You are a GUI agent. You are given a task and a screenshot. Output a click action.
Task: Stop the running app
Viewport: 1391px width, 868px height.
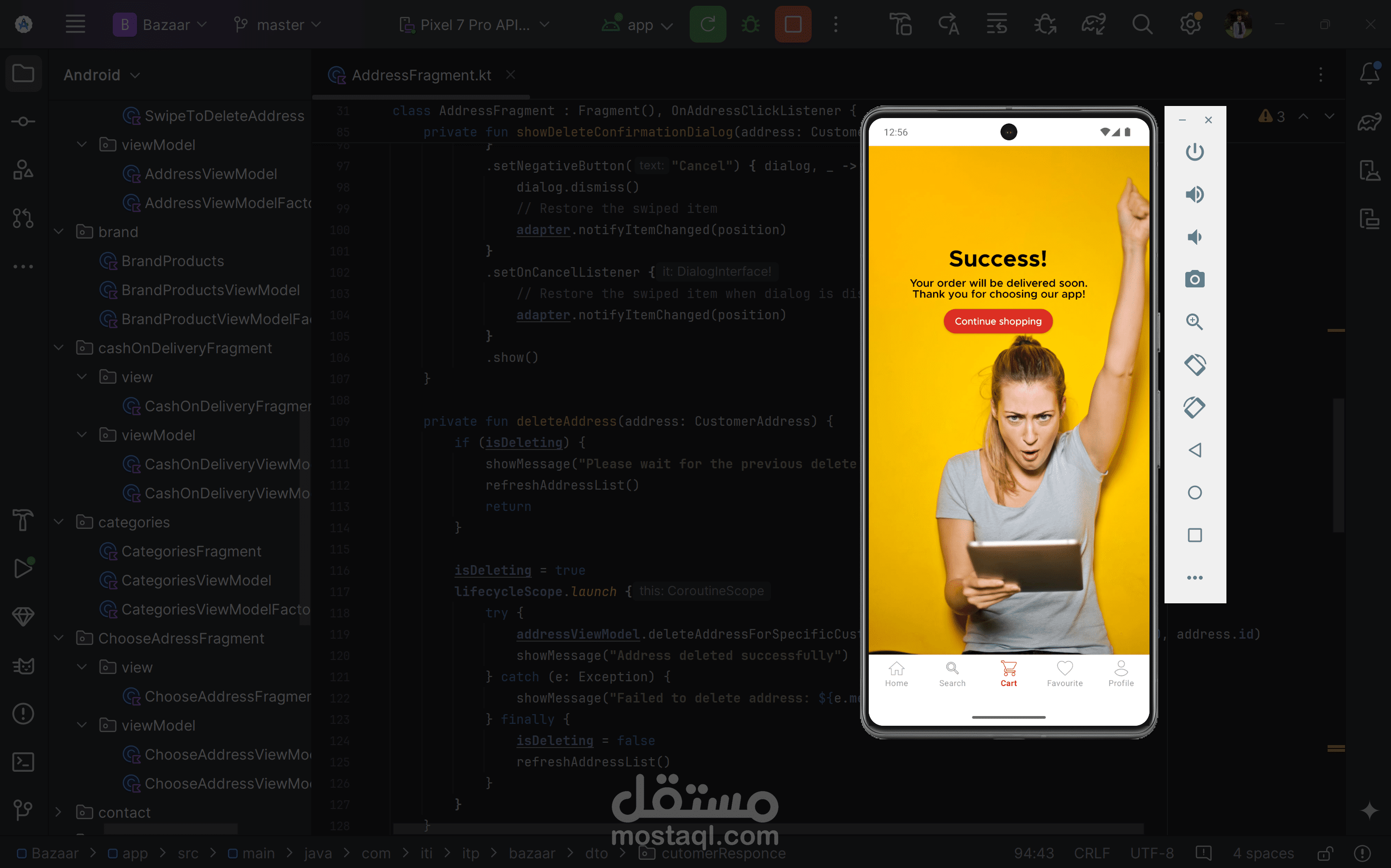click(x=793, y=25)
